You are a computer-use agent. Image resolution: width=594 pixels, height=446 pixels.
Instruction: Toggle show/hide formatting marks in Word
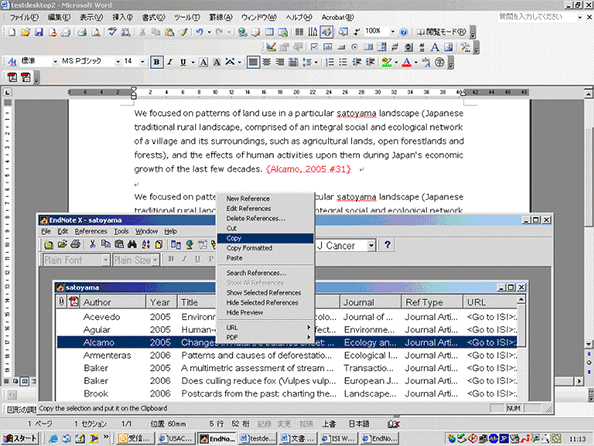356,32
